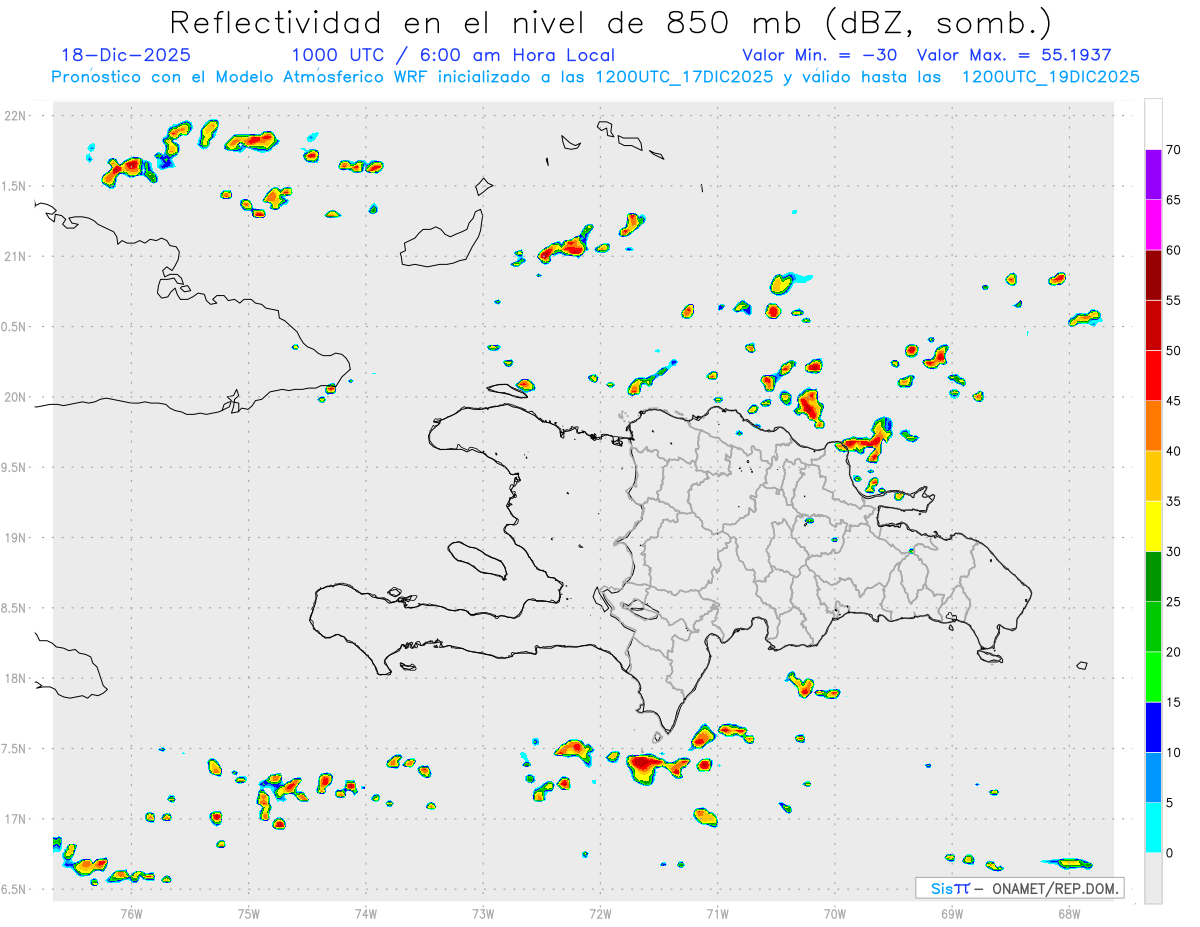Click the 'SisTT – ONAMET/REP.DOM.' credit label
Image resolution: width=1200 pixels, height=927 pixels.
pyautogui.click(x=1020, y=888)
